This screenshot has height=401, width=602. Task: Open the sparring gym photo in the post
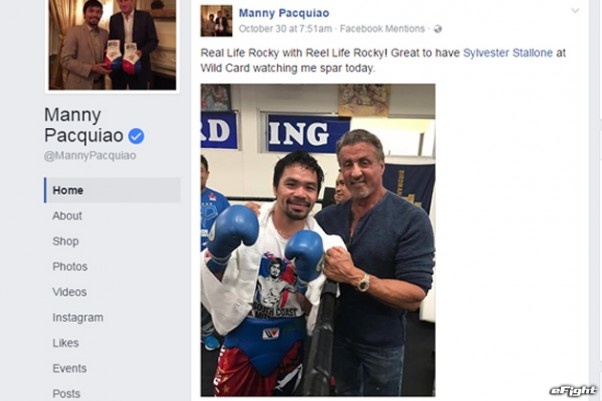318,240
